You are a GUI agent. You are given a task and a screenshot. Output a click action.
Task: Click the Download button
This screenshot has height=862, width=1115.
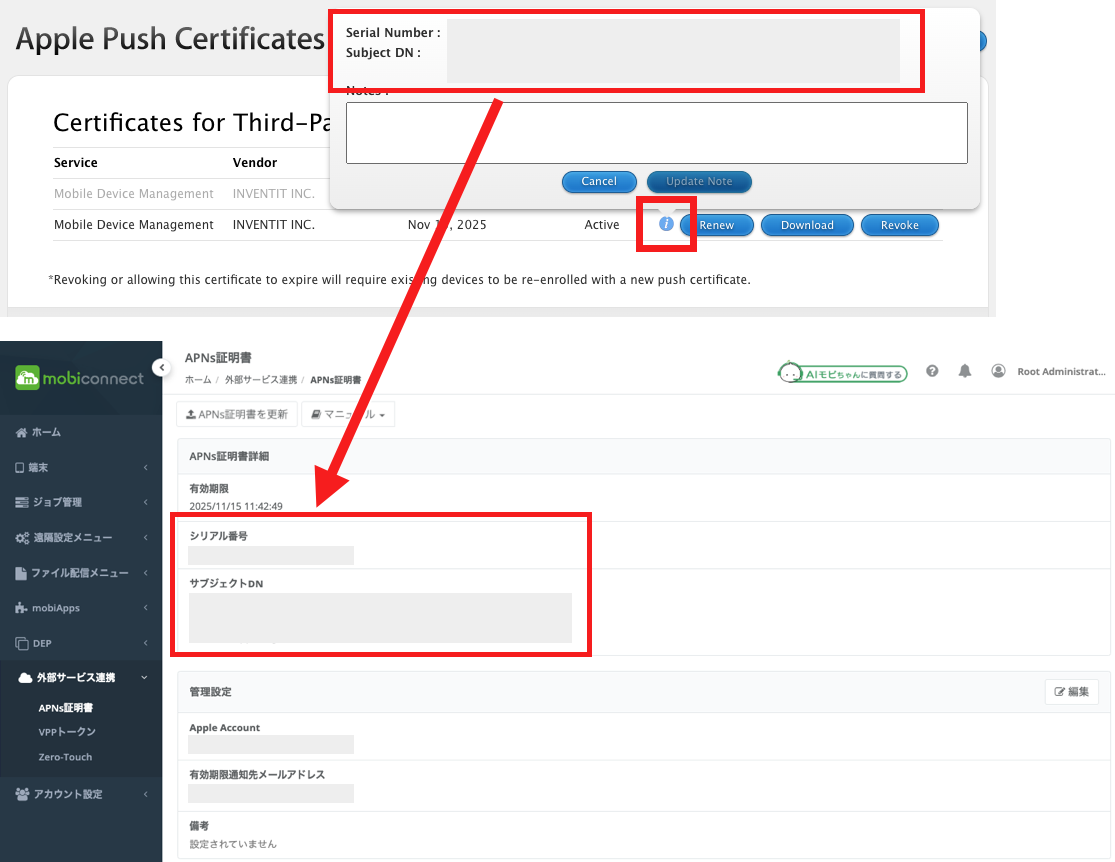807,225
